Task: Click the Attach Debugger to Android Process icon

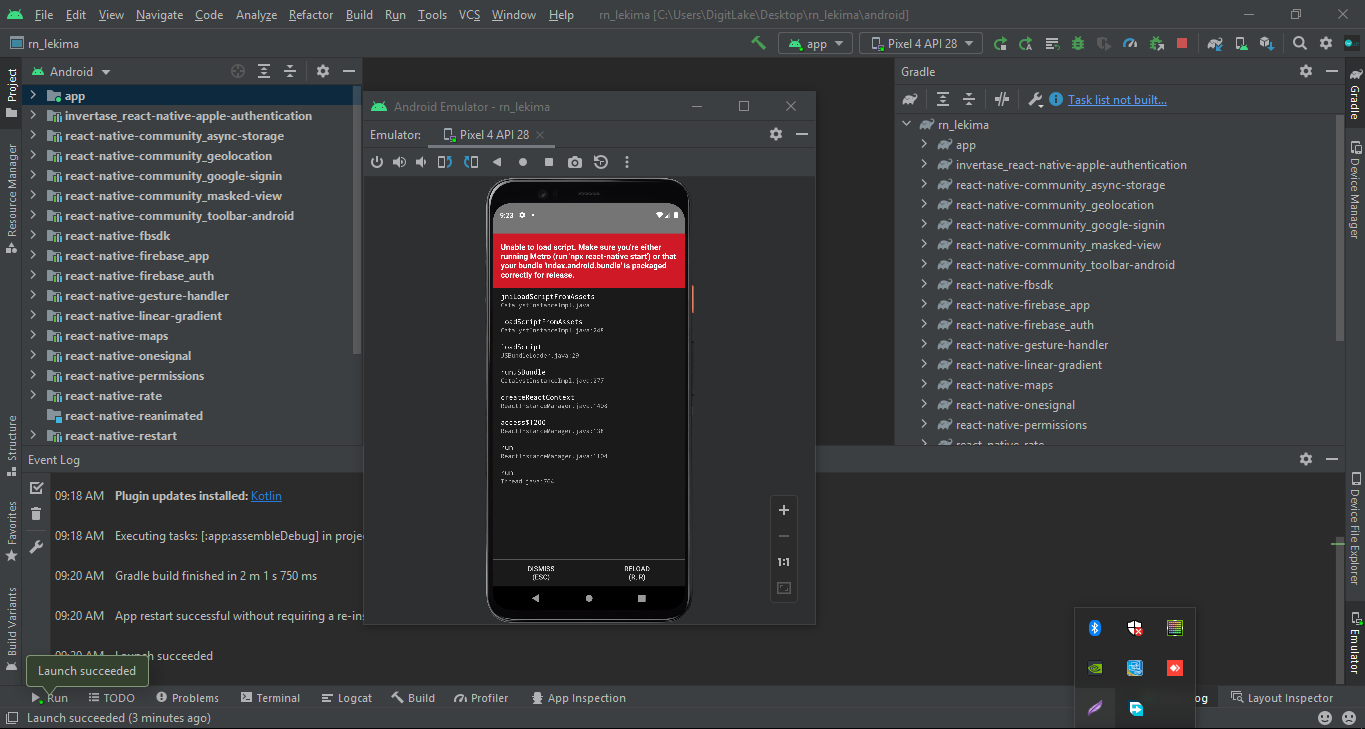Action: click(x=1156, y=43)
